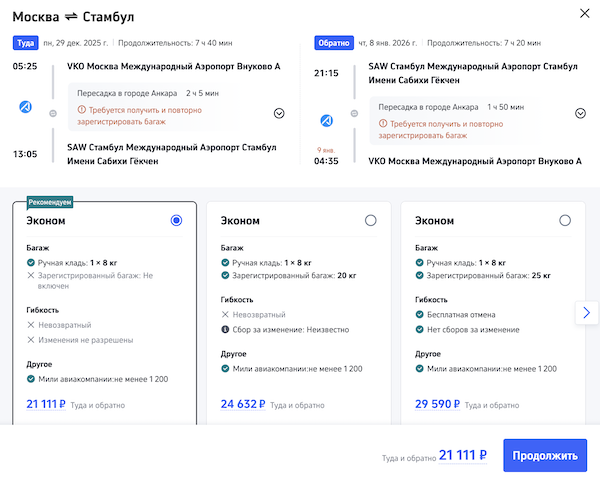
Task: Select the 21 111 ₽ Economy fare radio
Action: pyautogui.click(x=177, y=220)
